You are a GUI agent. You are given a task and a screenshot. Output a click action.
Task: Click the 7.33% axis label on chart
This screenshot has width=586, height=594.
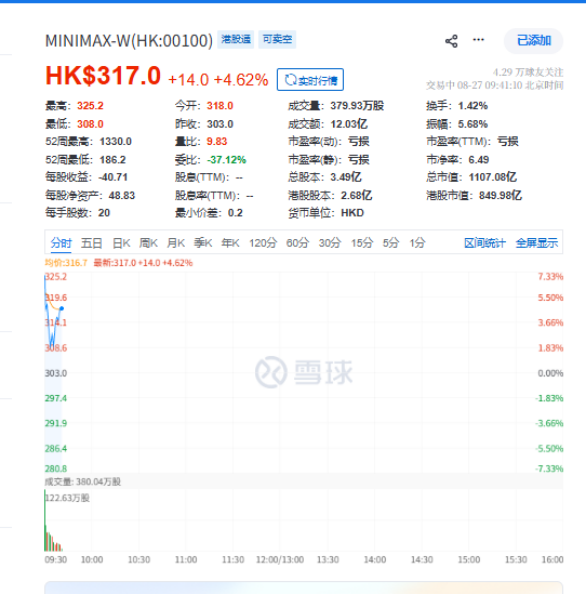point(550,277)
